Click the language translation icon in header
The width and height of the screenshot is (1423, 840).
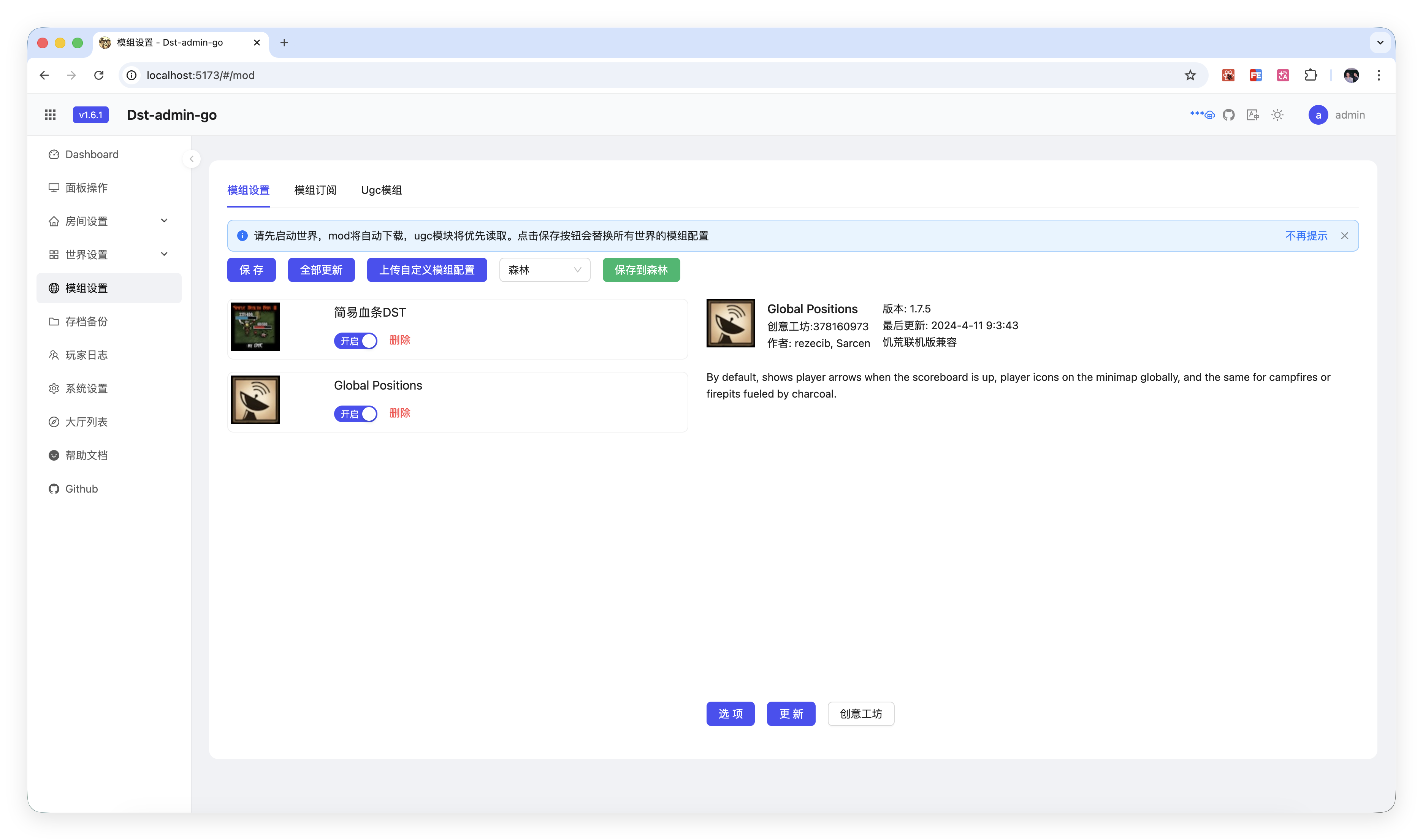[x=1253, y=115]
